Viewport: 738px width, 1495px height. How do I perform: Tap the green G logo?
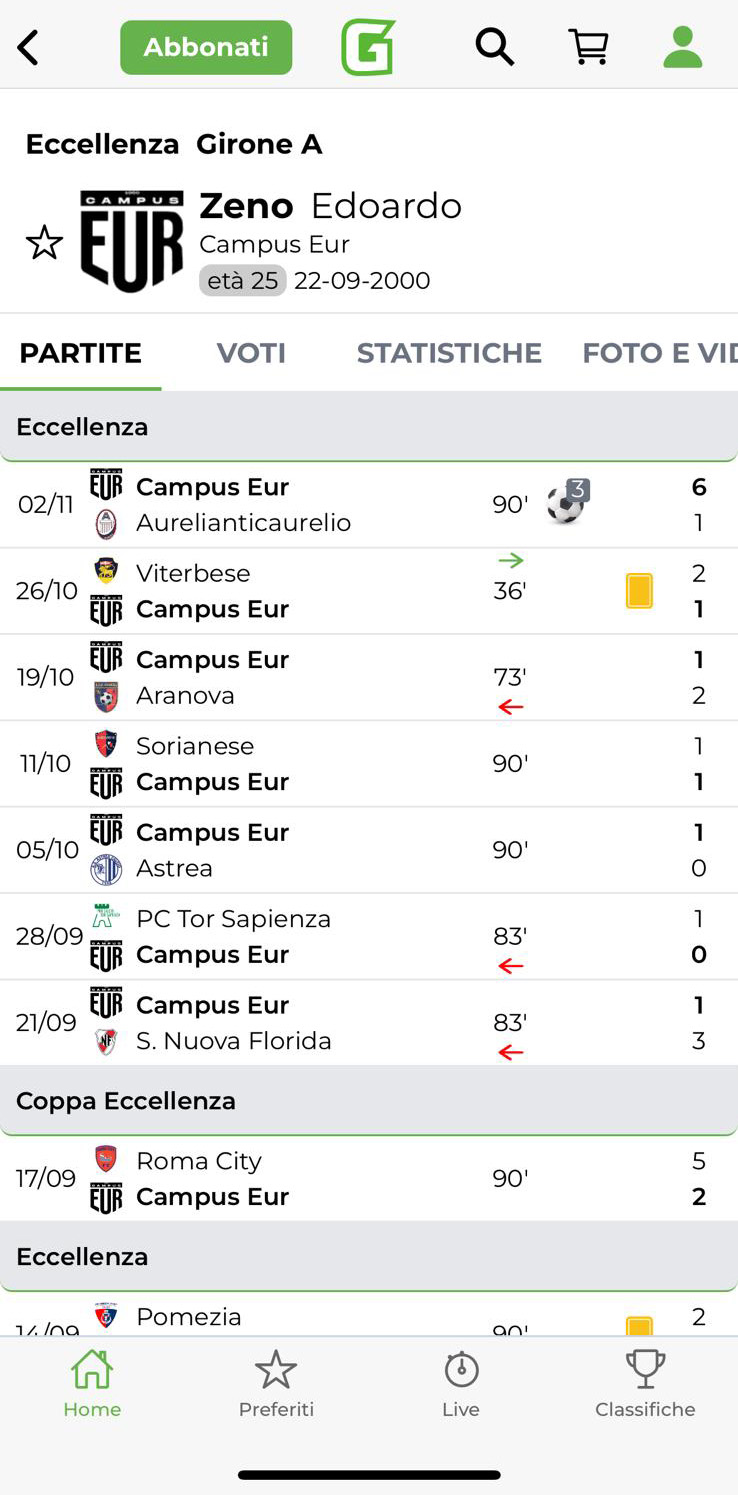[x=368, y=47]
